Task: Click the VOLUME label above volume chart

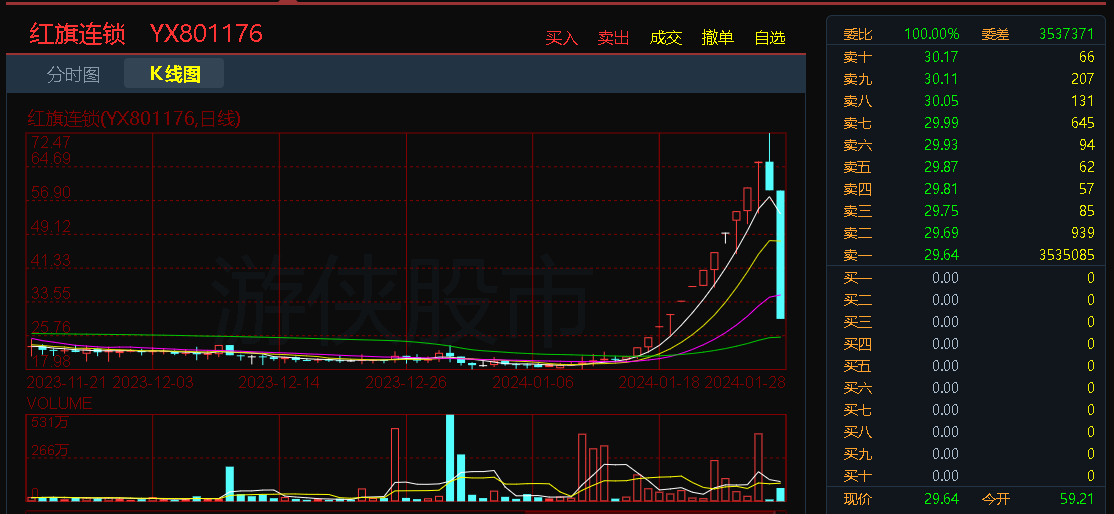Action: (59, 404)
